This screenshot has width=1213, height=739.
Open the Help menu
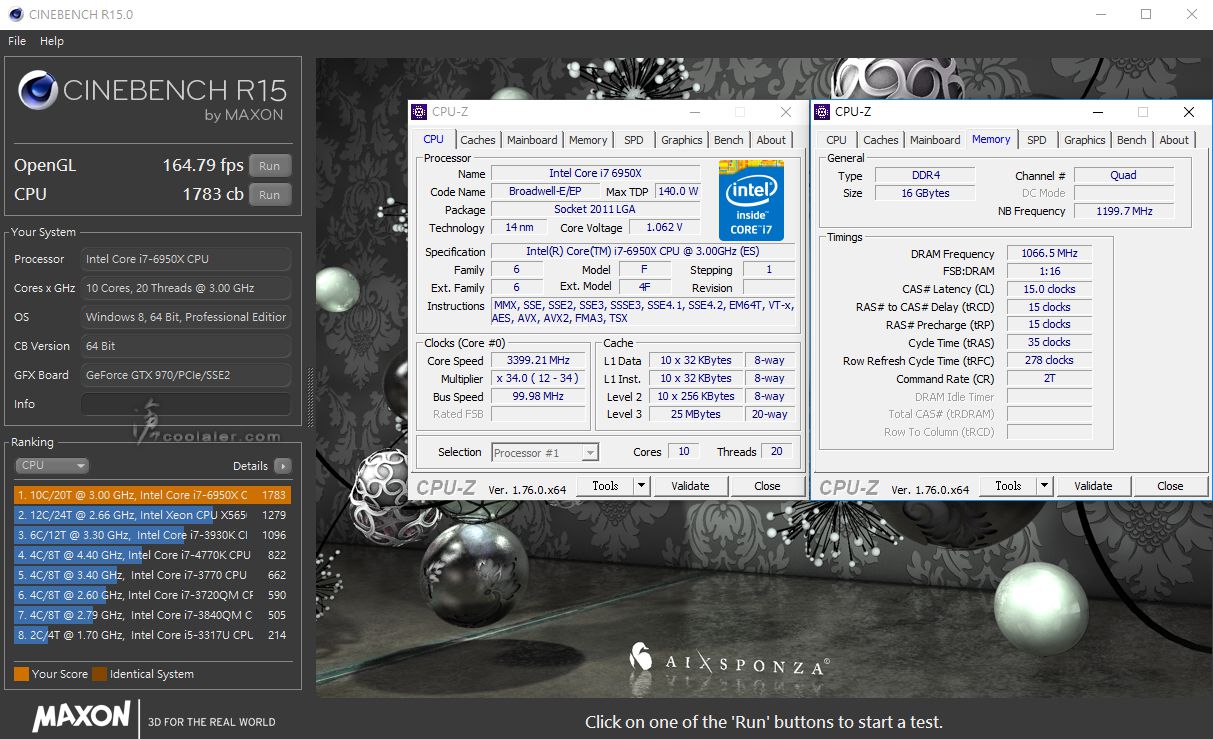pos(52,41)
